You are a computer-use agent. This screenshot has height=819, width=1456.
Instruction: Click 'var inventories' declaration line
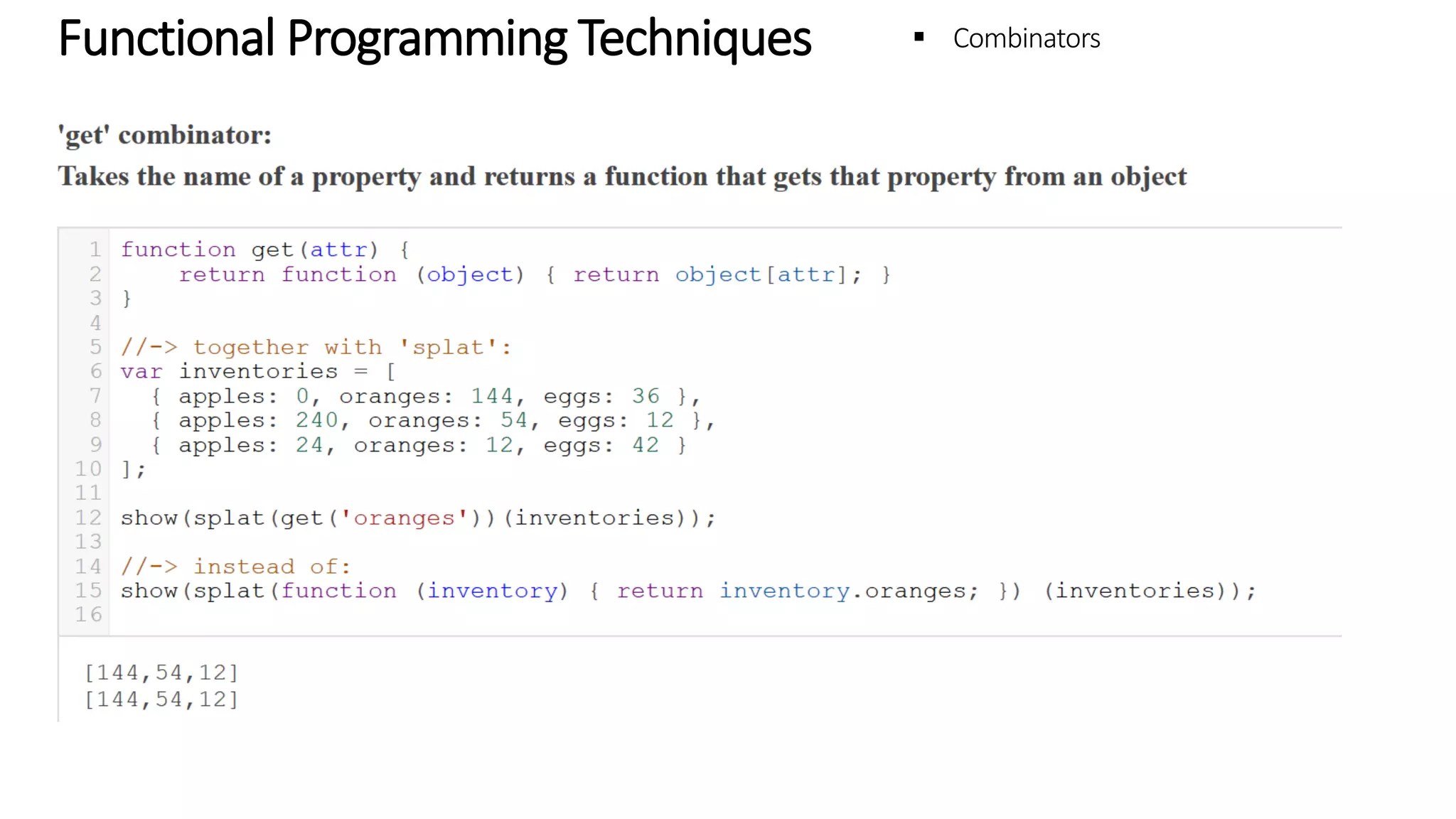[229, 372]
